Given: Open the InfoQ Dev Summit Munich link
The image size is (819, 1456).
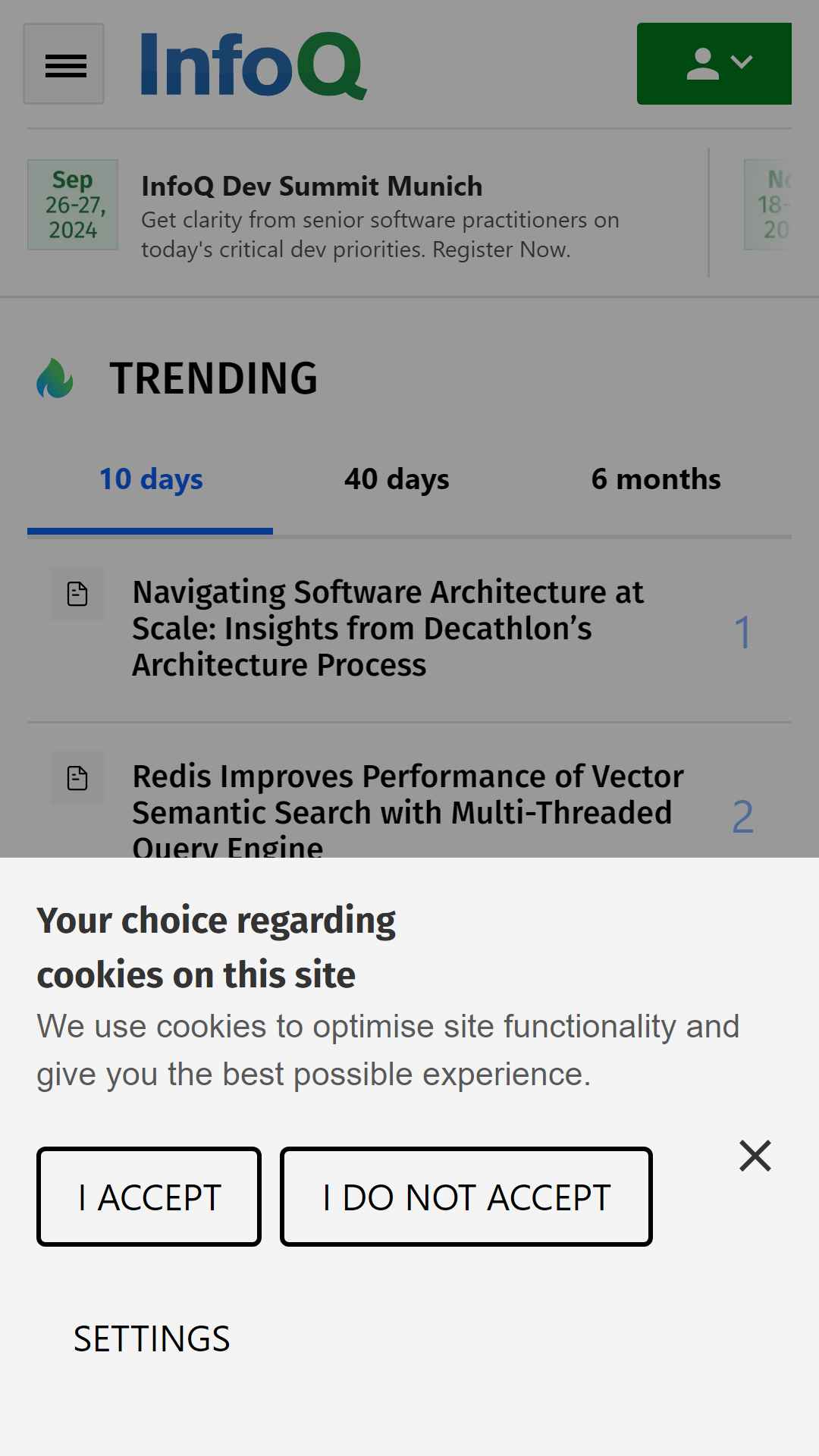Looking at the screenshot, I should [x=312, y=187].
